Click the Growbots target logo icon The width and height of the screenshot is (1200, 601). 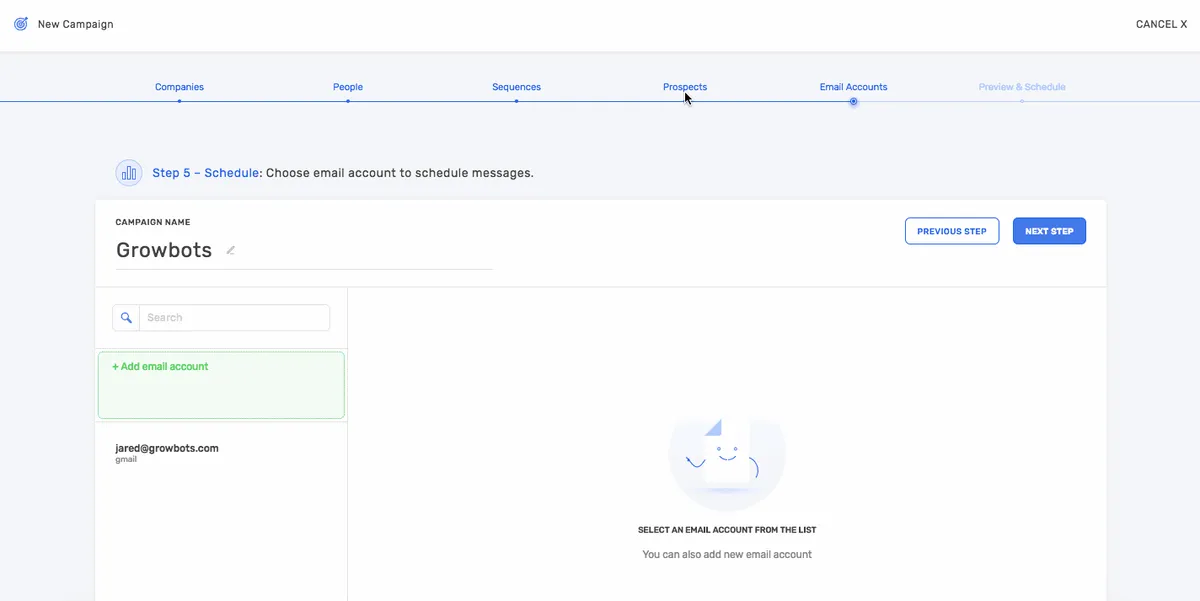[x=21, y=24]
